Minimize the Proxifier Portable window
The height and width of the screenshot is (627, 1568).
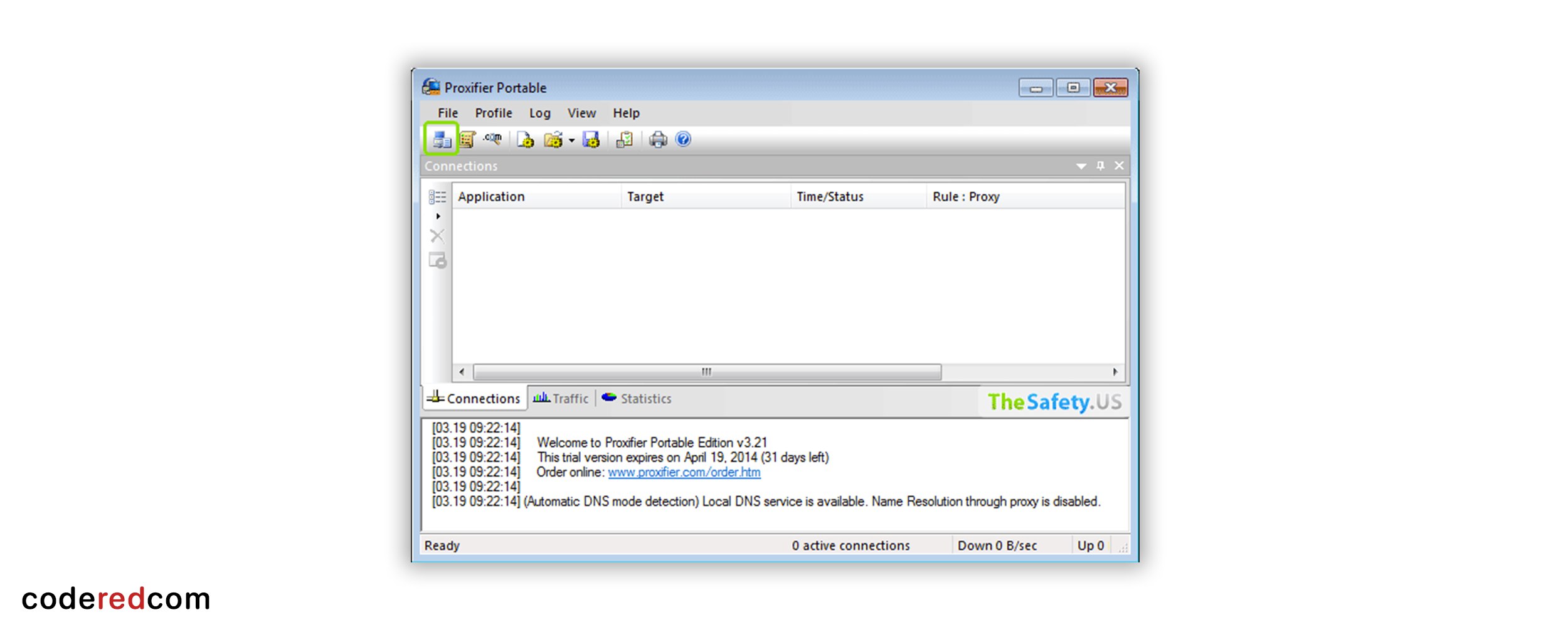click(x=1036, y=88)
